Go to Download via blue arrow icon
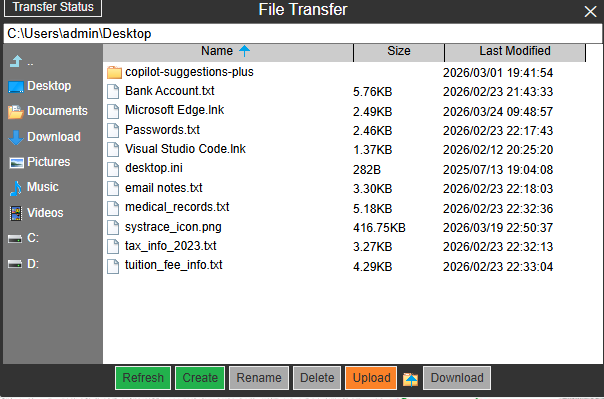Screen dimensions: 604x399 16,137
